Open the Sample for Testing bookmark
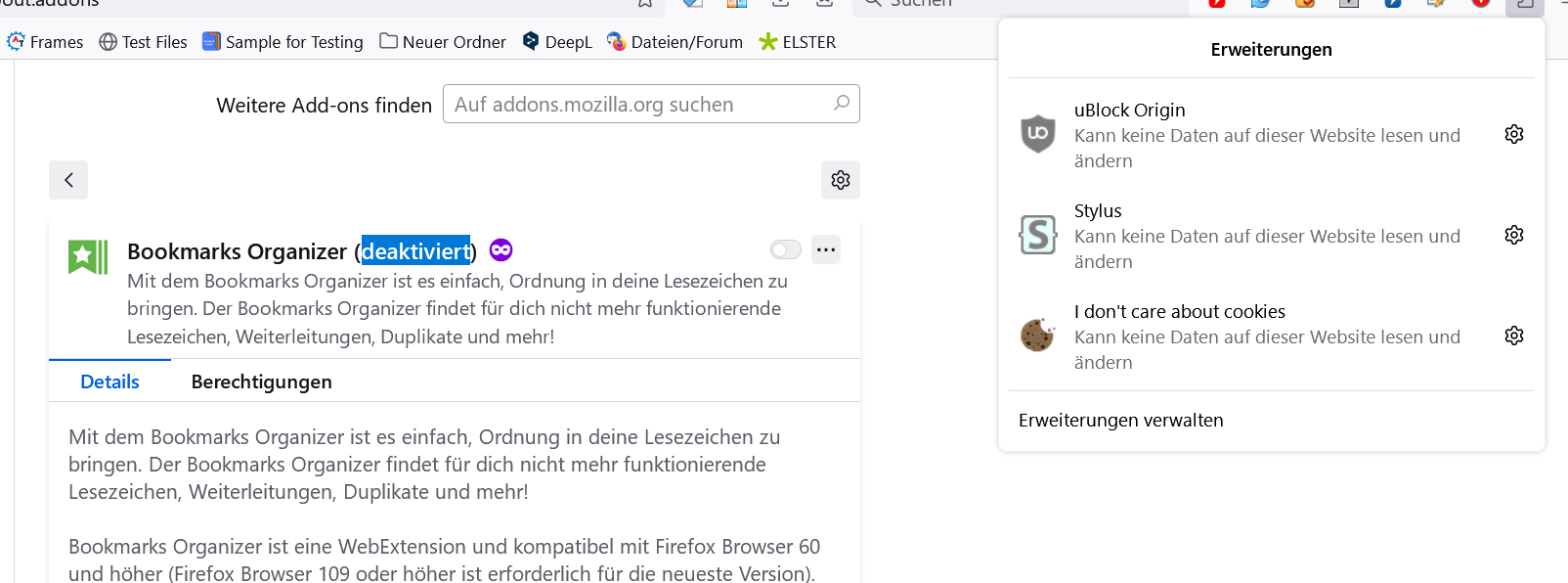Screen dimensions: 1568x583 pyautogui.click(x=283, y=42)
